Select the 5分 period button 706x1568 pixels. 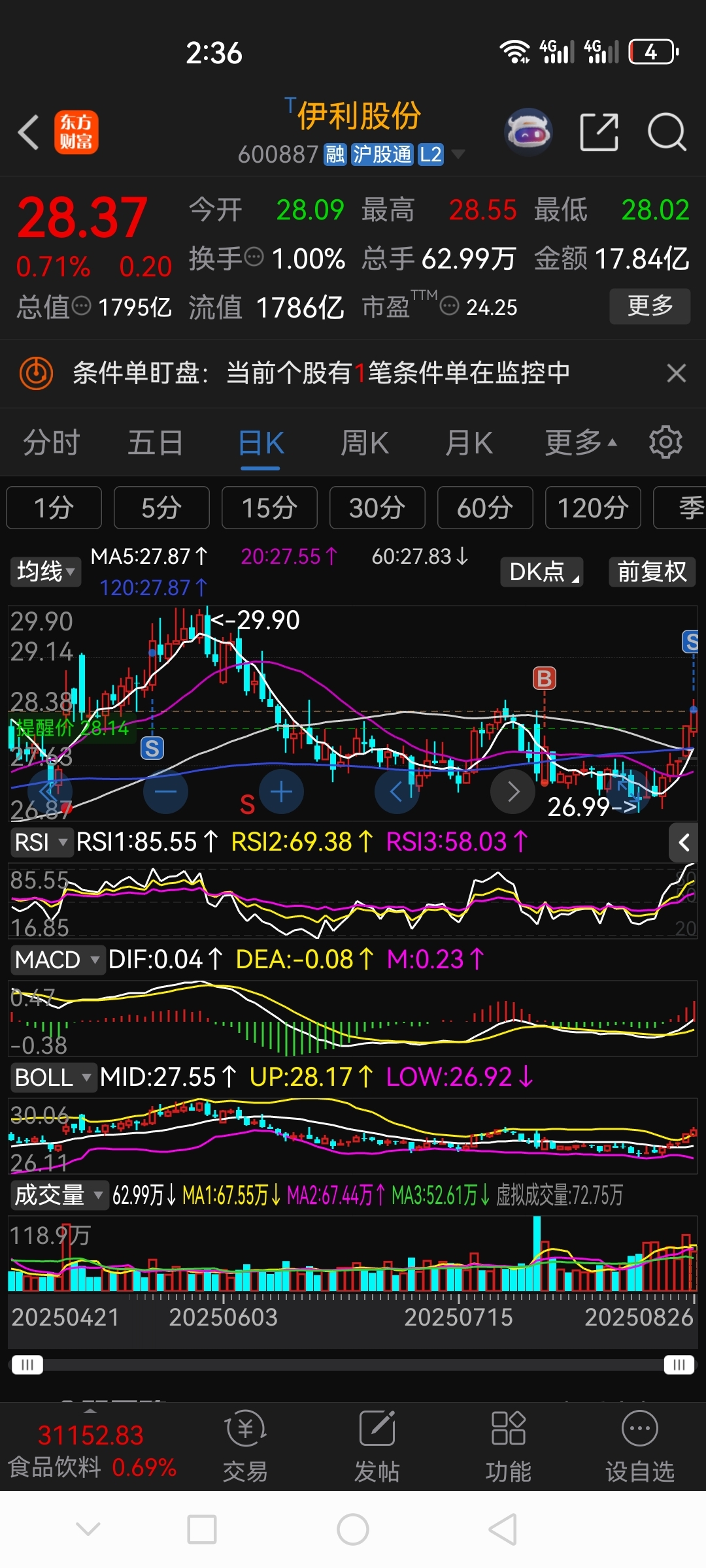click(161, 508)
